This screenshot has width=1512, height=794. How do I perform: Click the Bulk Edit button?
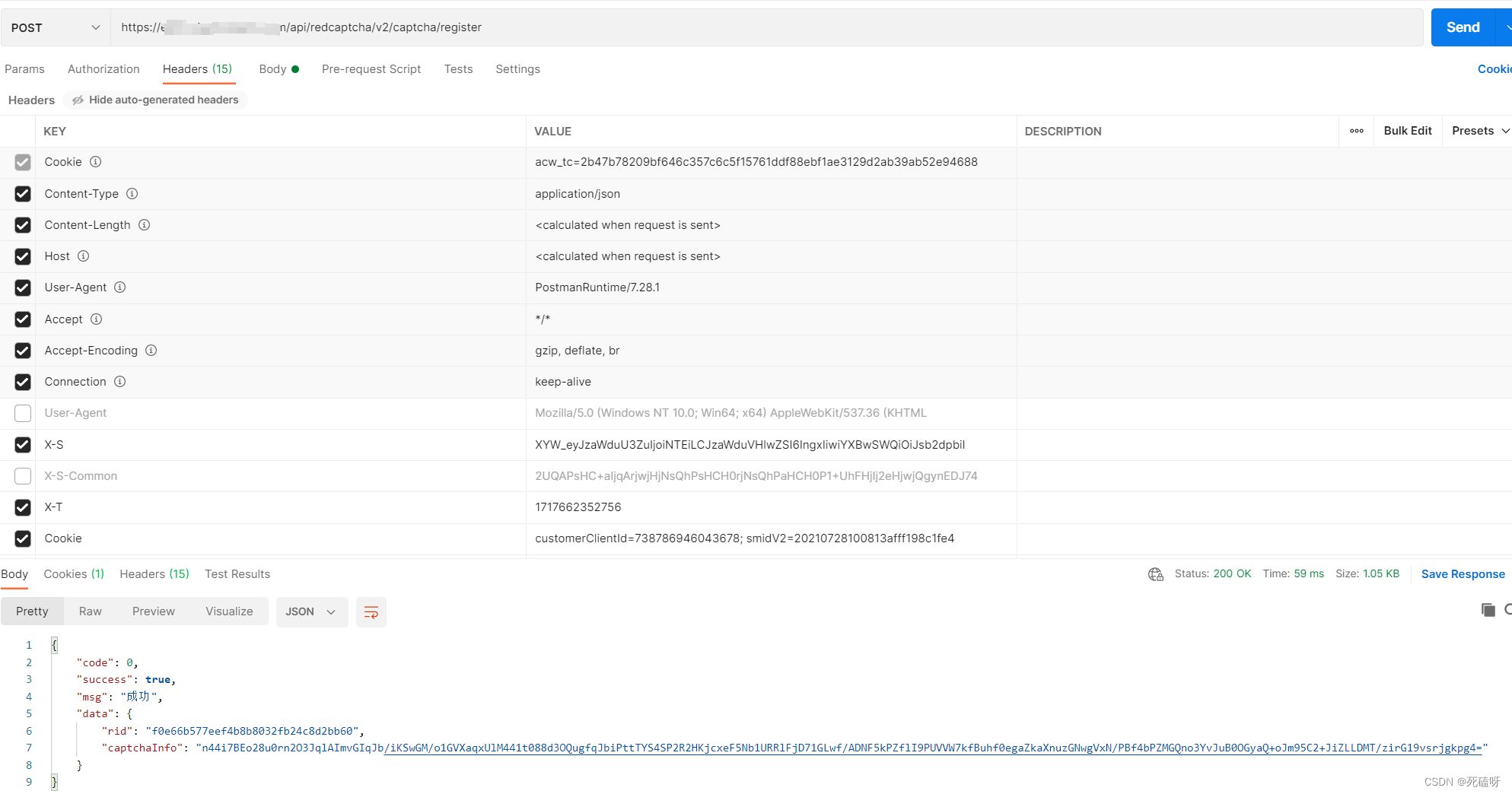1408,131
